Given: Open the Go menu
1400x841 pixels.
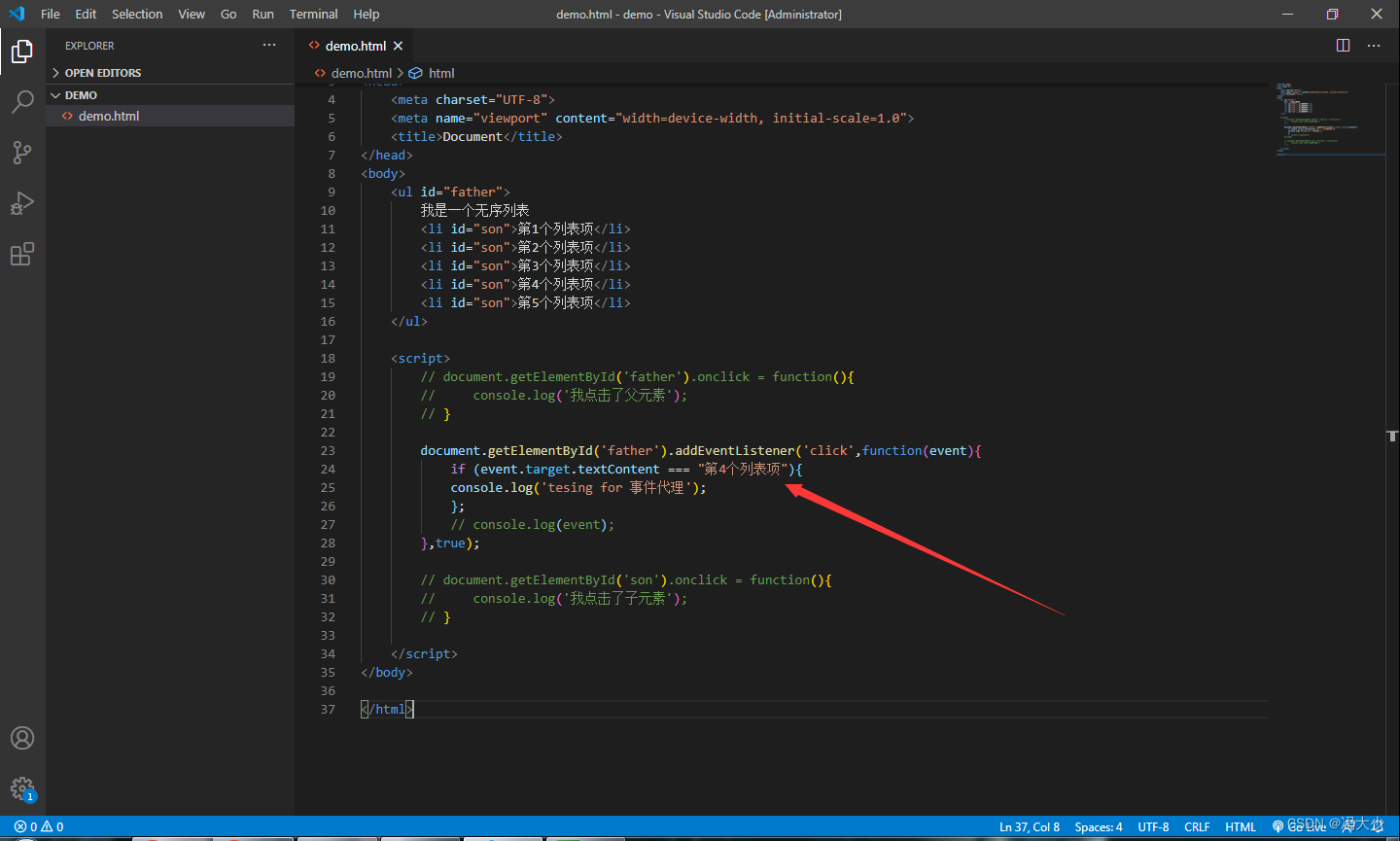Looking at the screenshot, I should [x=228, y=14].
